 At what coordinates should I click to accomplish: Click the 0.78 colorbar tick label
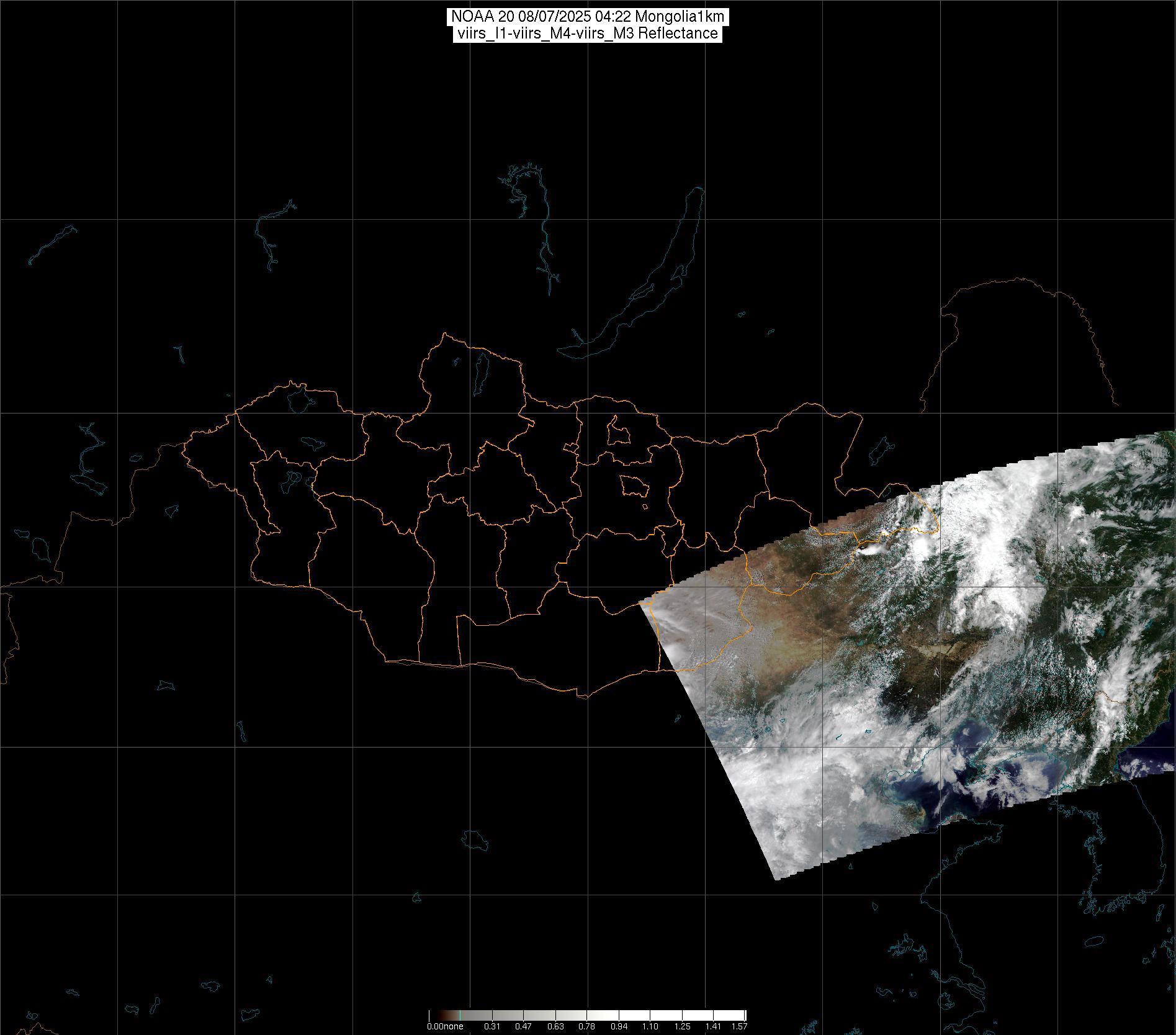tap(586, 1026)
